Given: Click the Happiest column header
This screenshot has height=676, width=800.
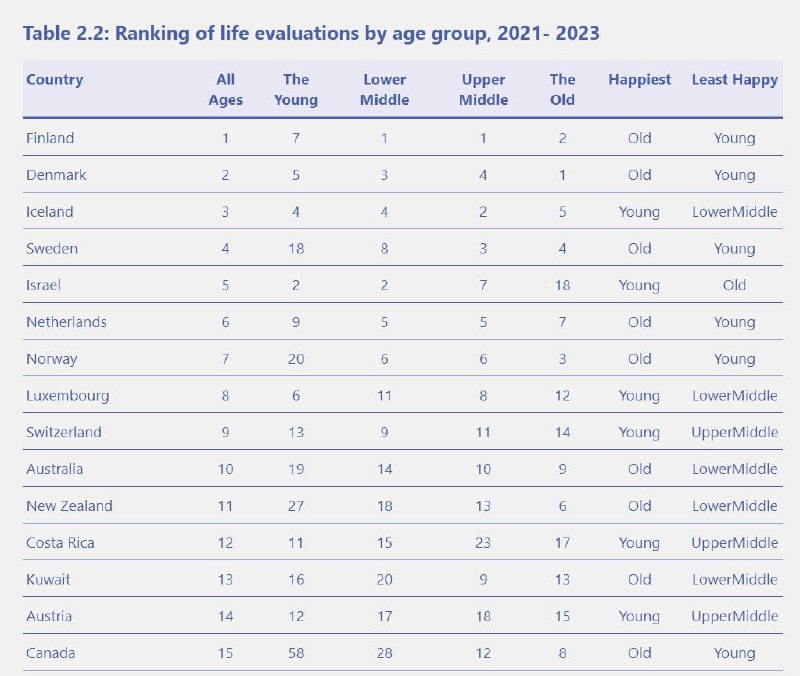Looking at the screenshot, I should click(x=639, y=80).
